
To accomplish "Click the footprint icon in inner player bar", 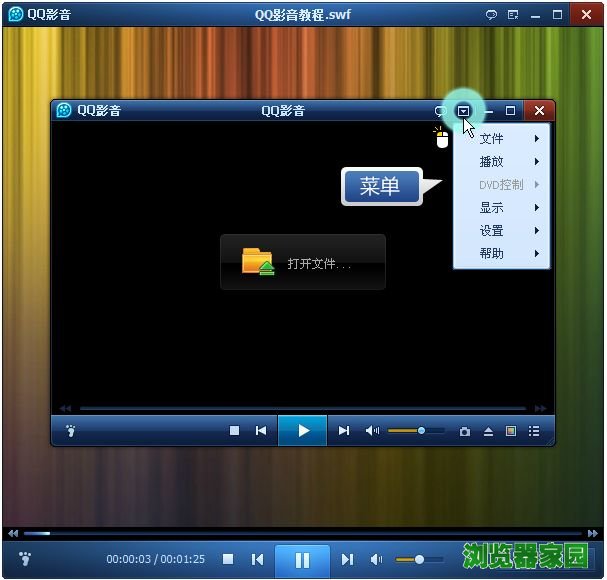I will (71, 431).
